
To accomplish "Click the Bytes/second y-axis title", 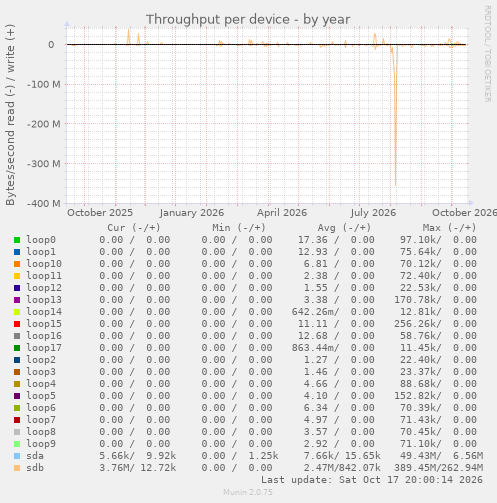I will click(x=10, y=115).
